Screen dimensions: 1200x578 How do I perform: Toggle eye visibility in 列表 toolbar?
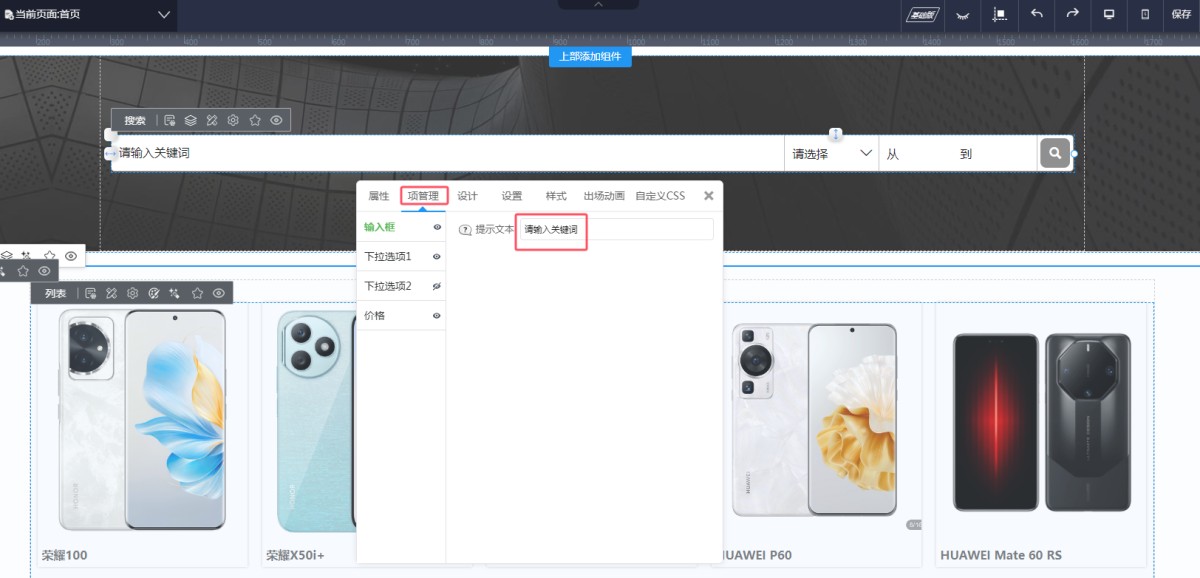coord(218,293)
